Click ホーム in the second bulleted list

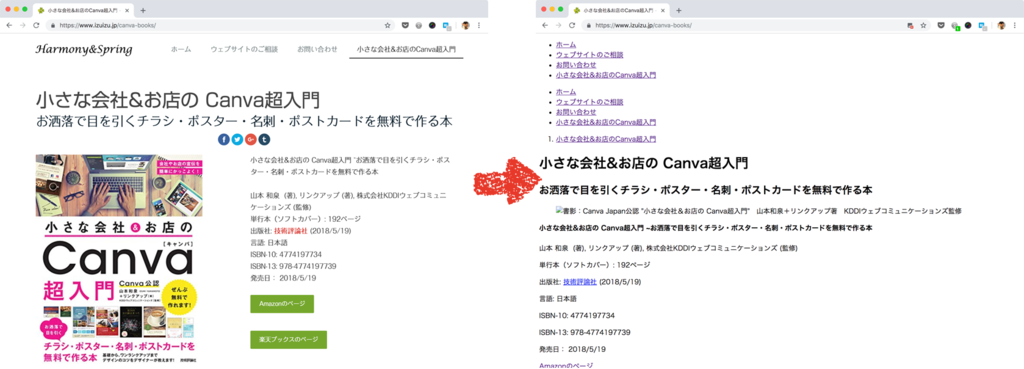566,91
